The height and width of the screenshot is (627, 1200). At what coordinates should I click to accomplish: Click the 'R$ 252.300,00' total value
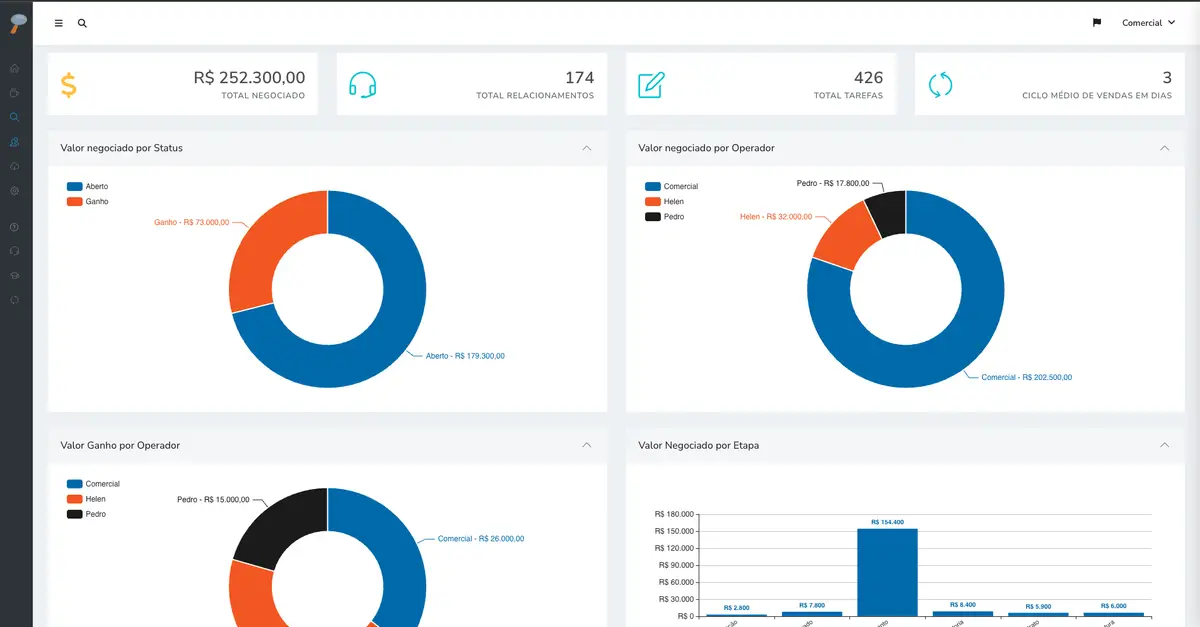point(249,78)
